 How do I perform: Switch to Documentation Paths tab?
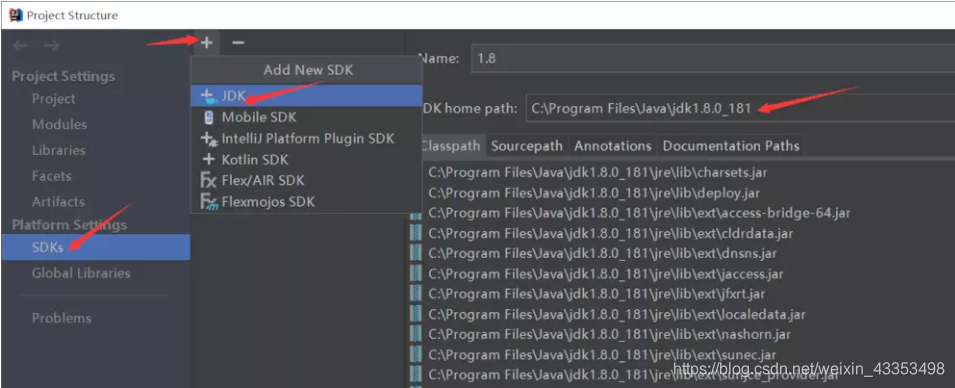click(731, 146)
